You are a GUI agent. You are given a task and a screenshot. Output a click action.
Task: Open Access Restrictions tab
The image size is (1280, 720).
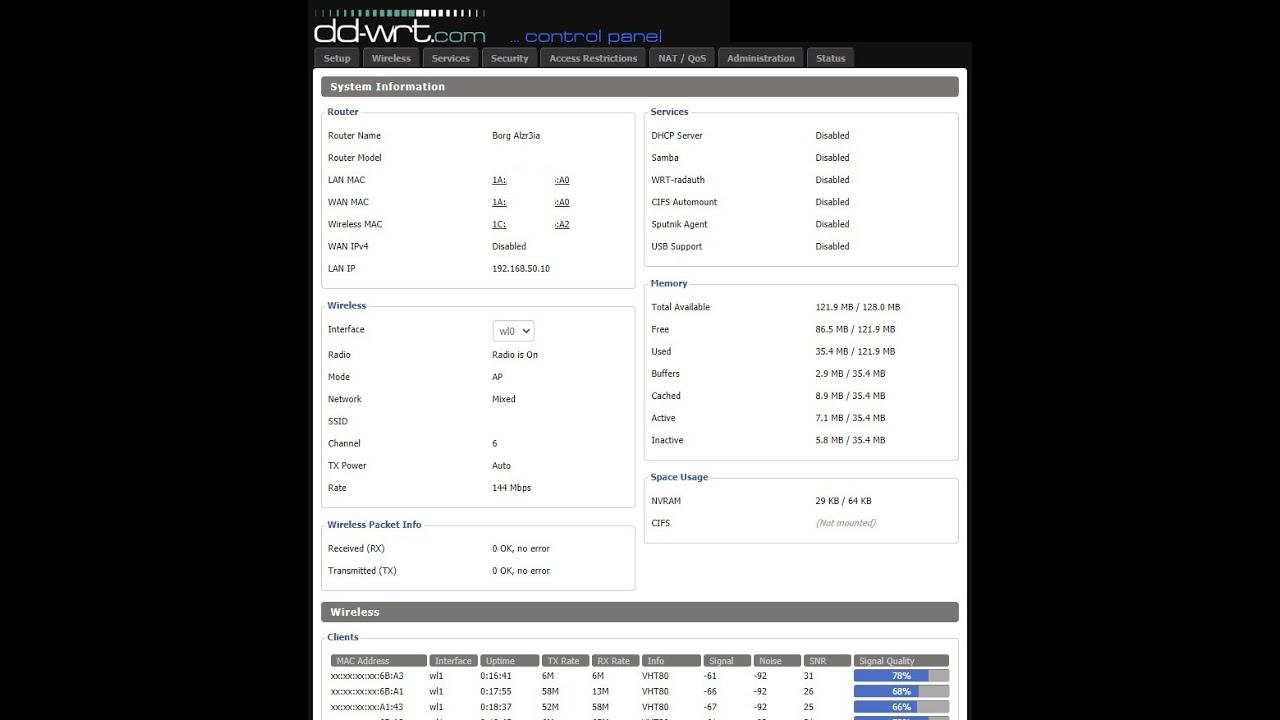(593, 58)
